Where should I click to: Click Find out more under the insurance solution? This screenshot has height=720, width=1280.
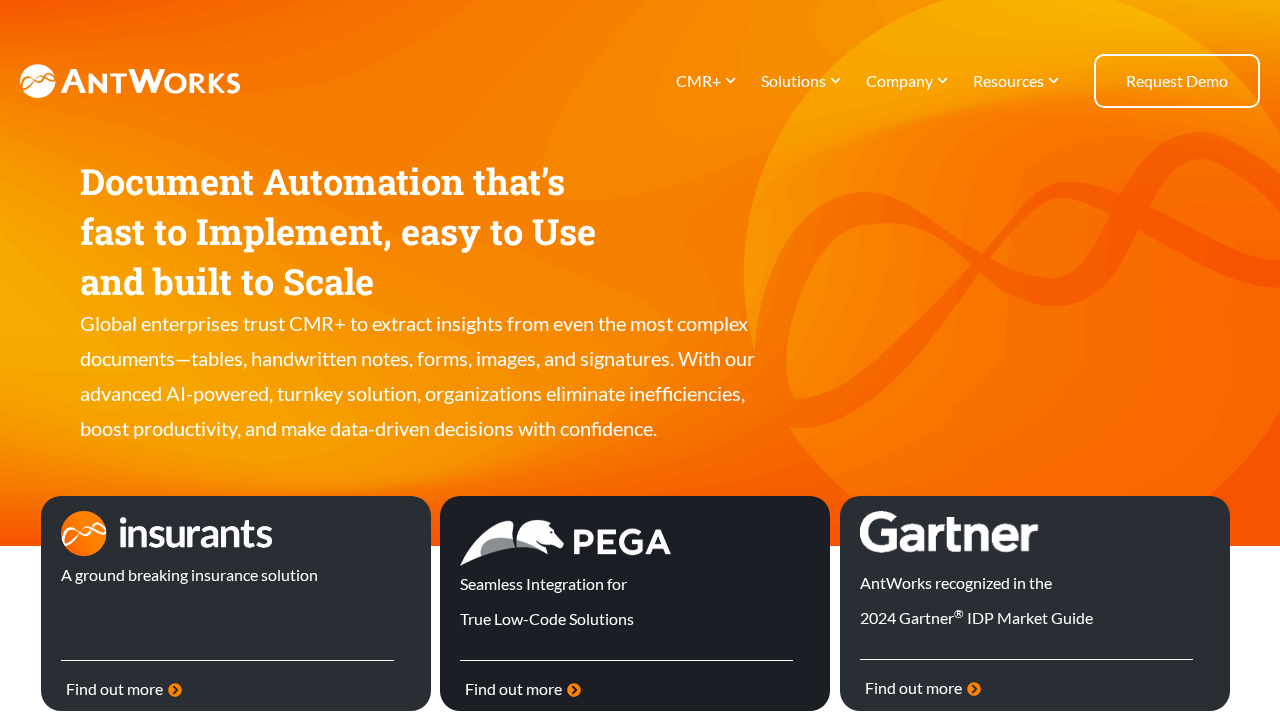pos(113,688)
